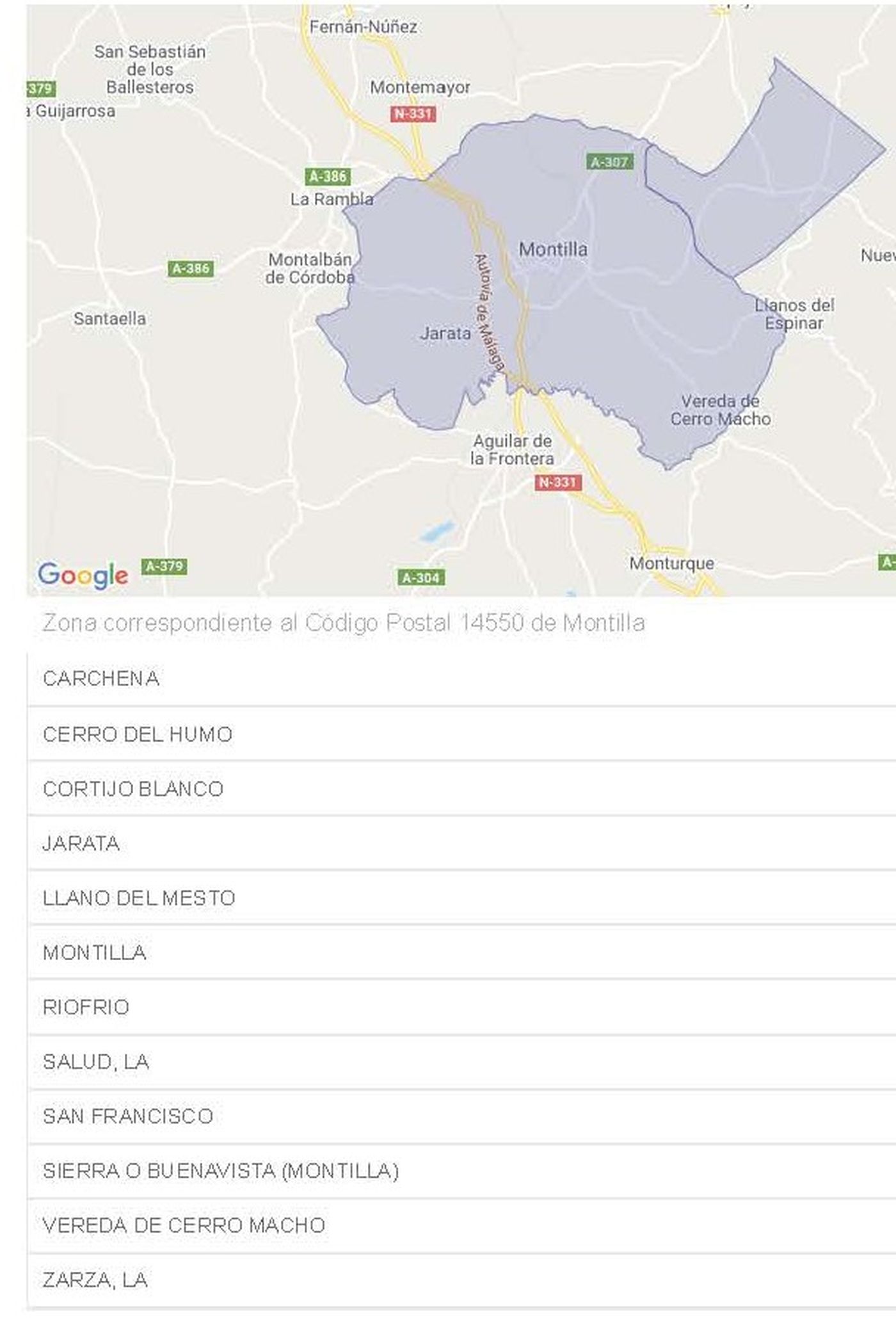The width and height of the screenshot is (896, 1318).
Task: Select the Jarata label on the map
Action: coord(445,333)
